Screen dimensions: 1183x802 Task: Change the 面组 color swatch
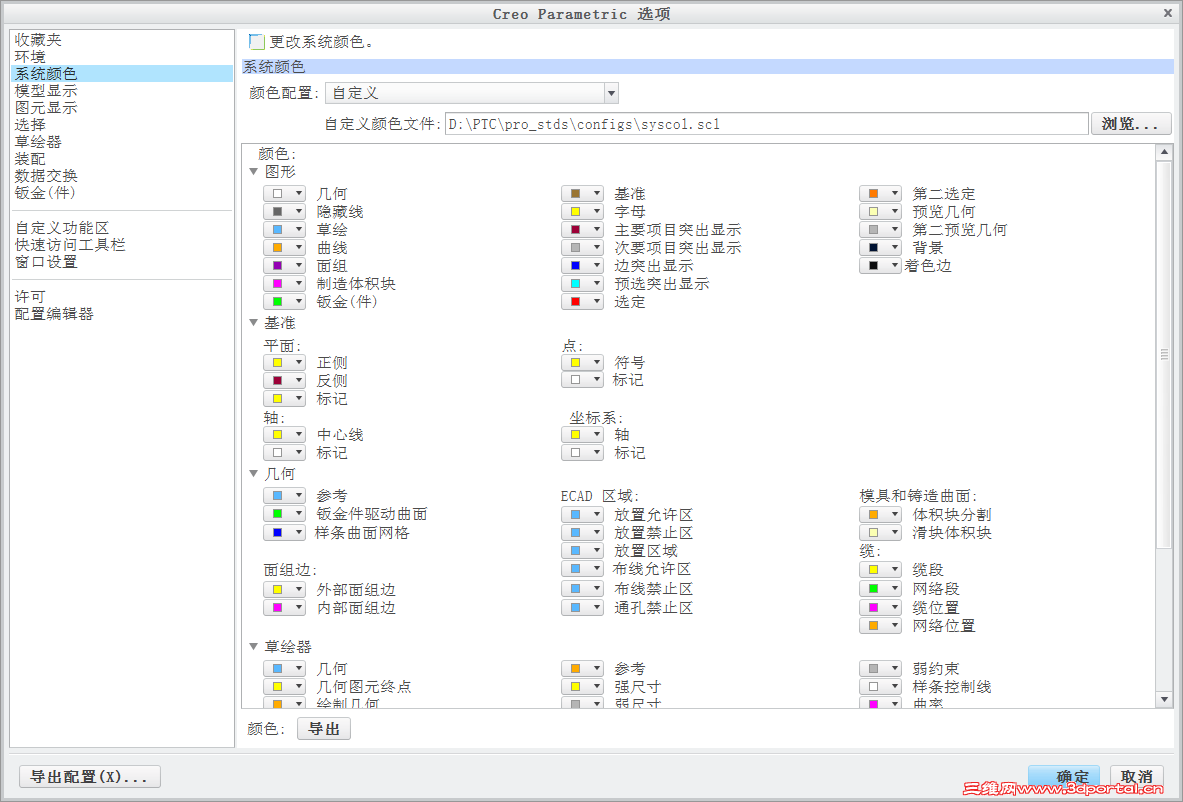[x=284, y=266]
